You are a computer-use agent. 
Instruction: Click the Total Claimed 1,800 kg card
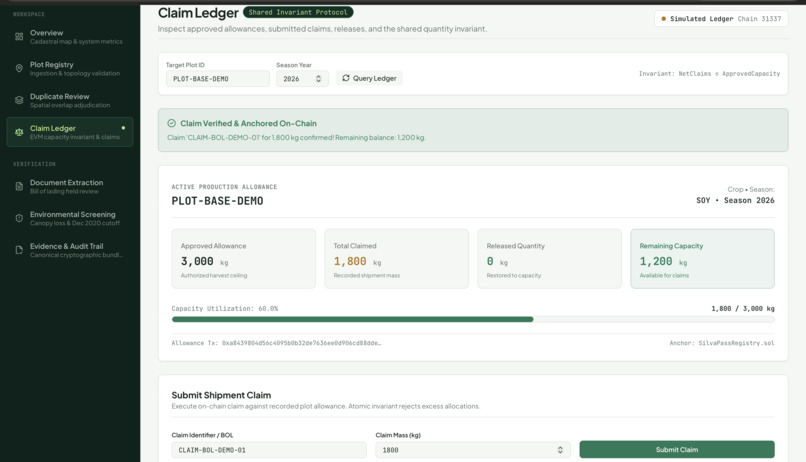coord(396,258)
